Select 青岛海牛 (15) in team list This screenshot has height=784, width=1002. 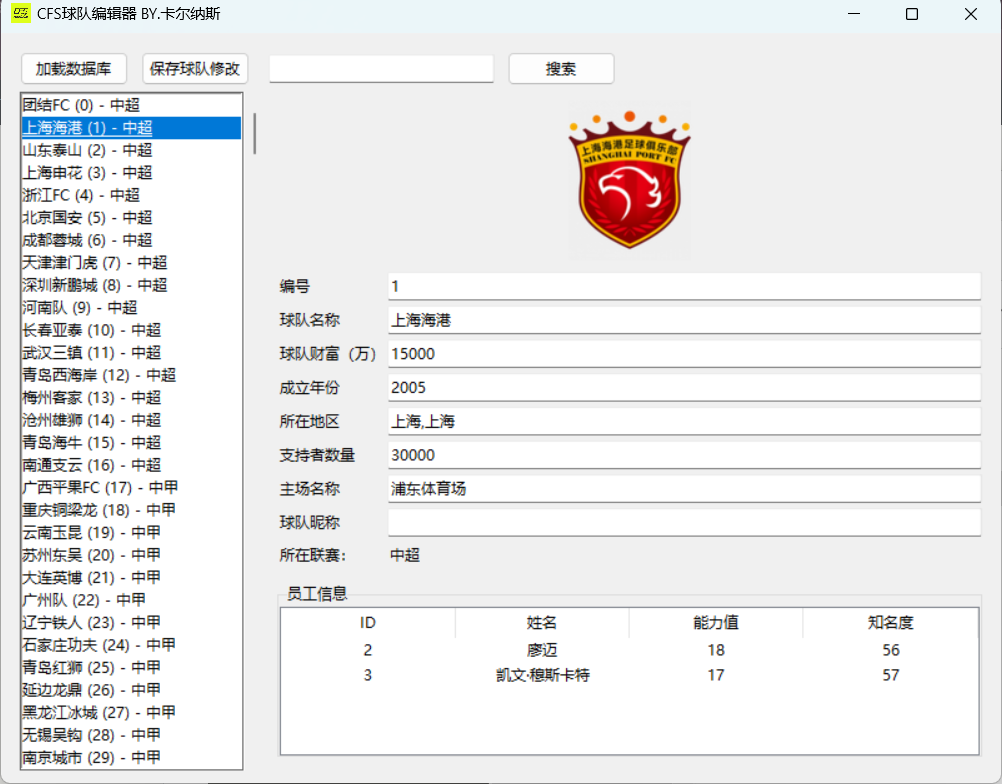[132, 443]
